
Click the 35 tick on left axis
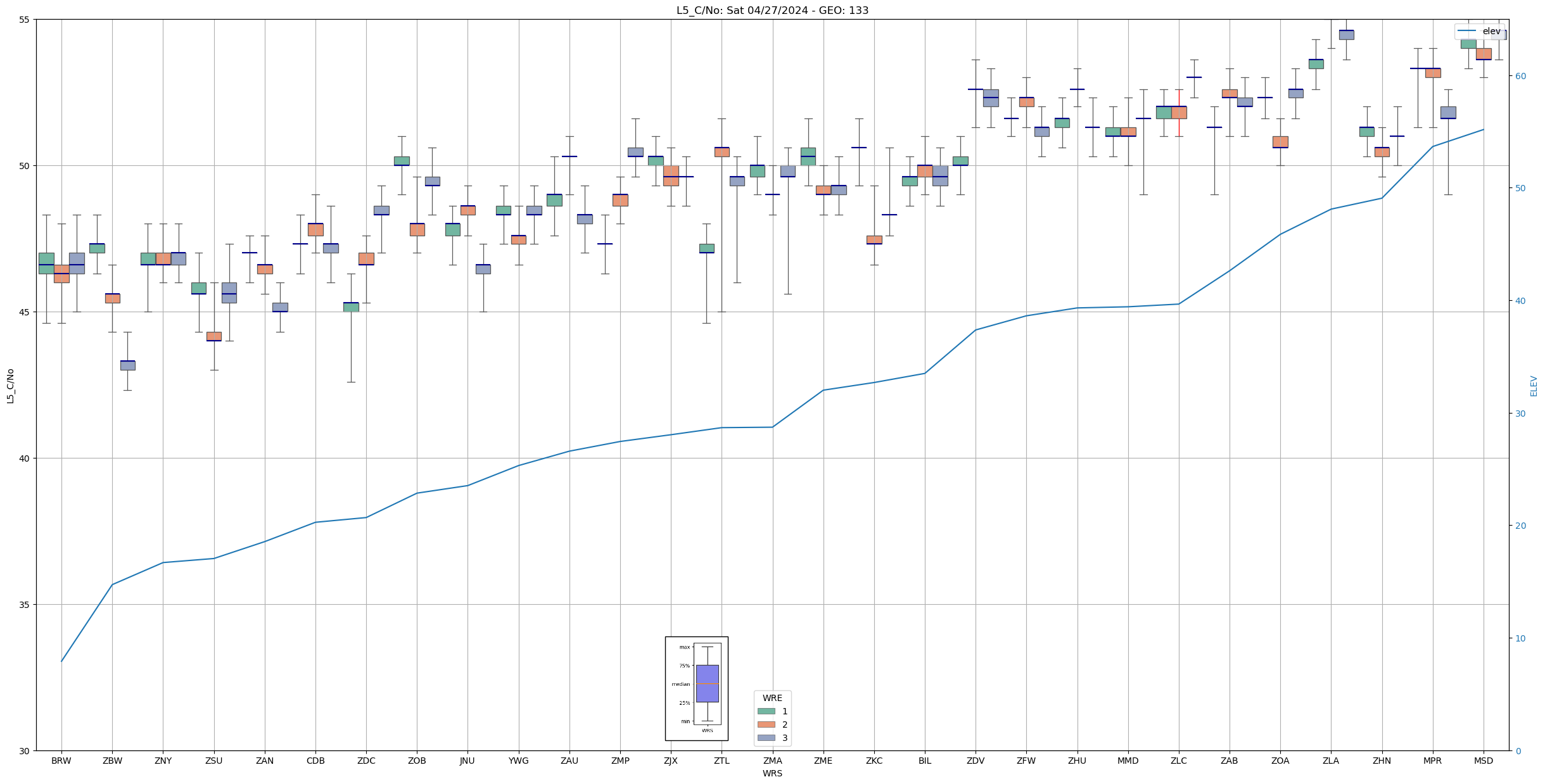(25, 605)
